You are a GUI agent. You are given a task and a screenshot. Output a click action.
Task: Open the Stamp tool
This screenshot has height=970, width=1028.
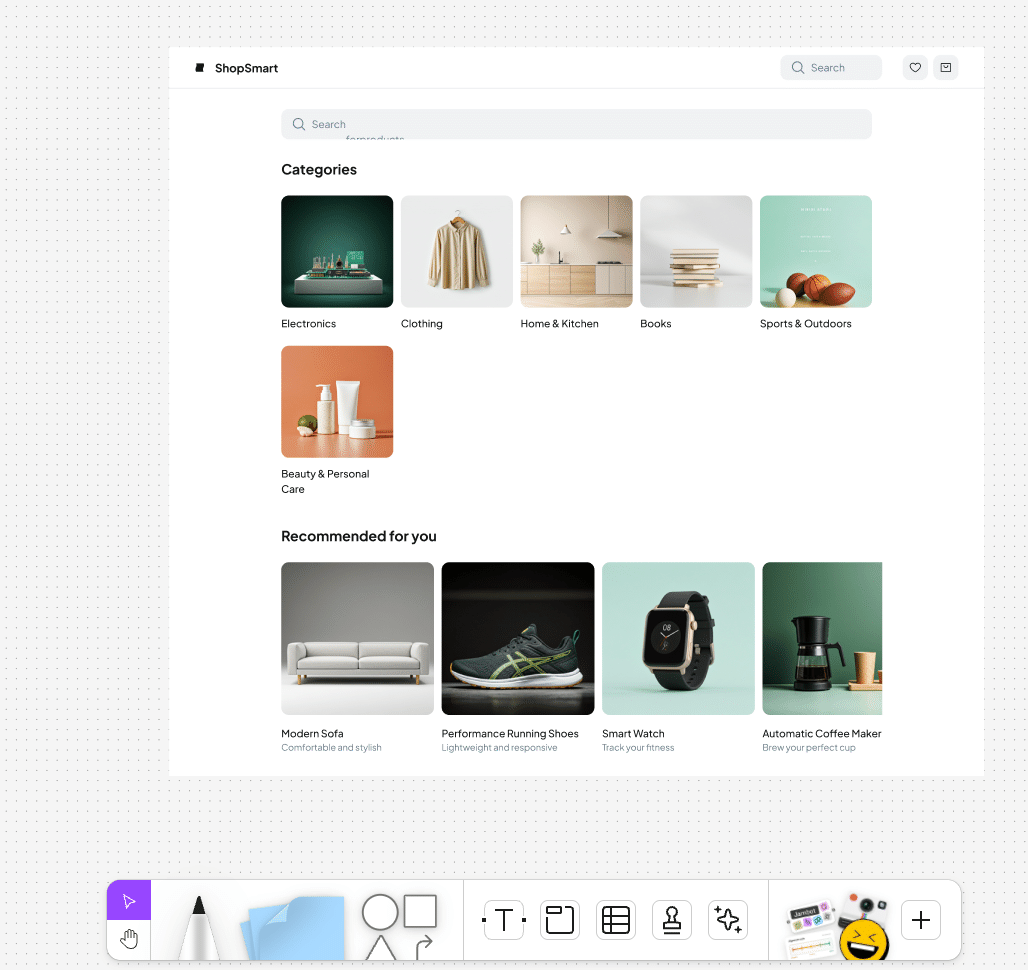(x=672, y=920)
